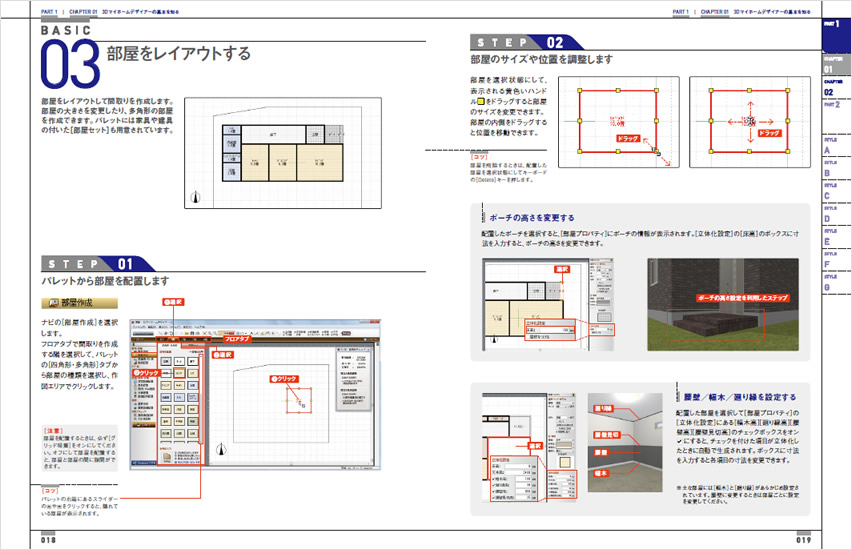Image resolution: width=852 pixels, height=550 pixels.
Task: Click the 天井高 input in the wainscot 立体化設定 box
Action: point(518,472)
